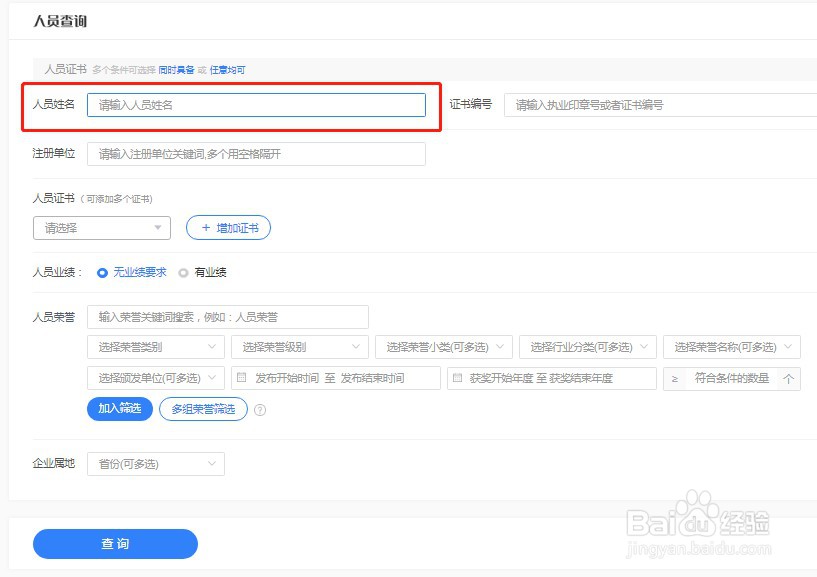
Task: Open the ≥ comparison operator selector
Action: click(x=675, y=379)
